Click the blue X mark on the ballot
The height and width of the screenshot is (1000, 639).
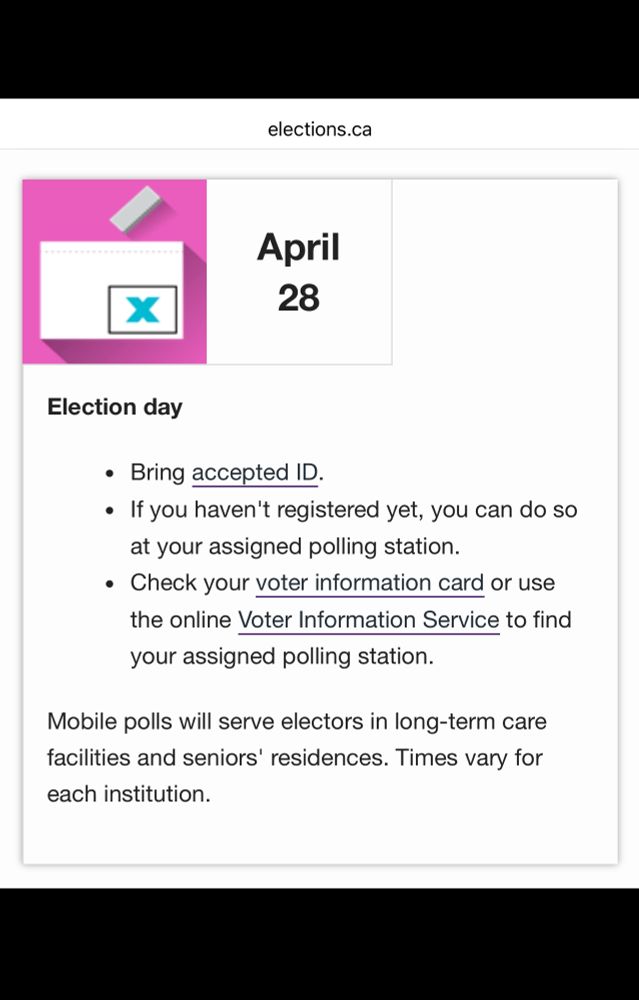click(142, 309)
